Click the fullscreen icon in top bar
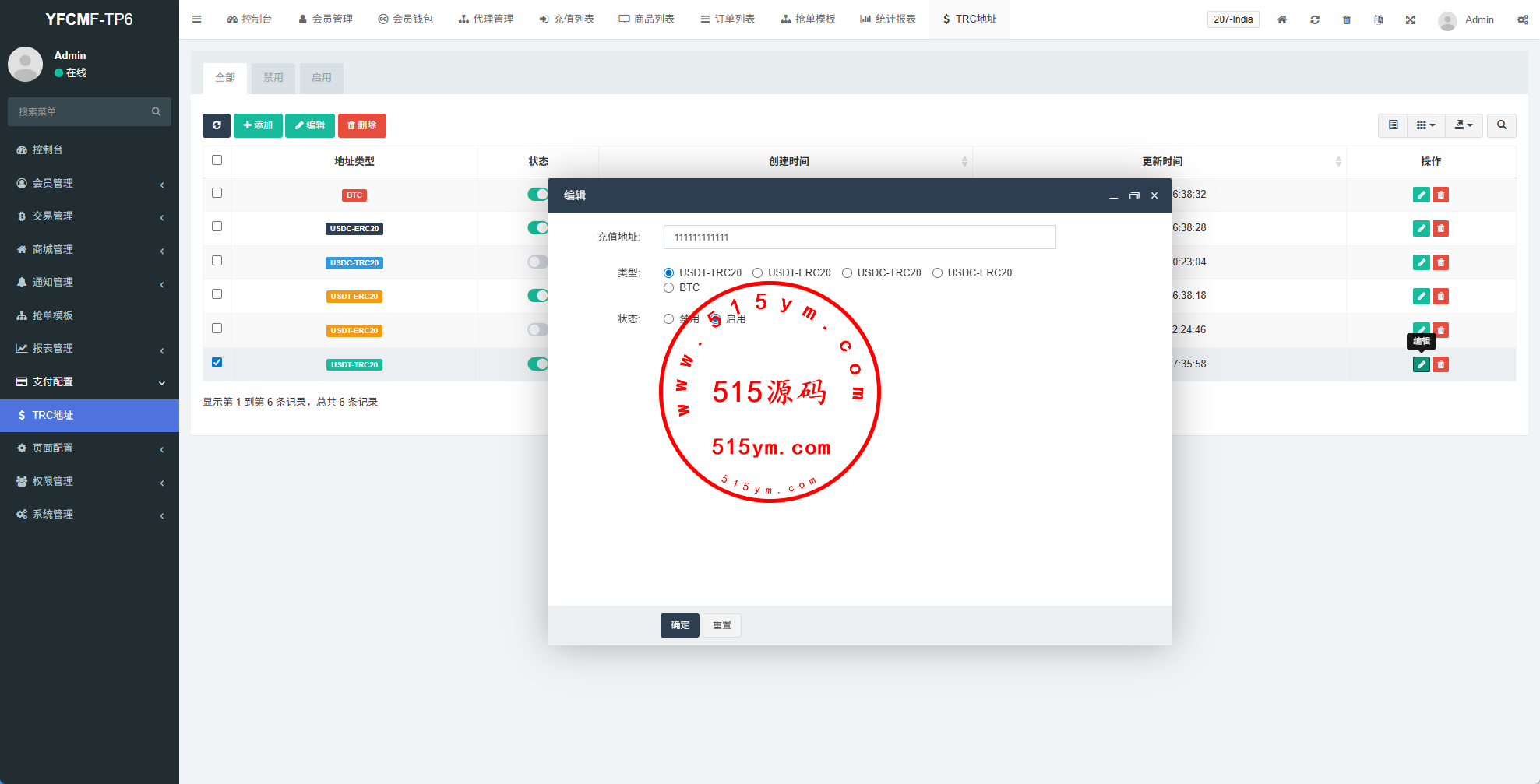The width and height of the screenshot is (1540, 784). [1410, 19]
